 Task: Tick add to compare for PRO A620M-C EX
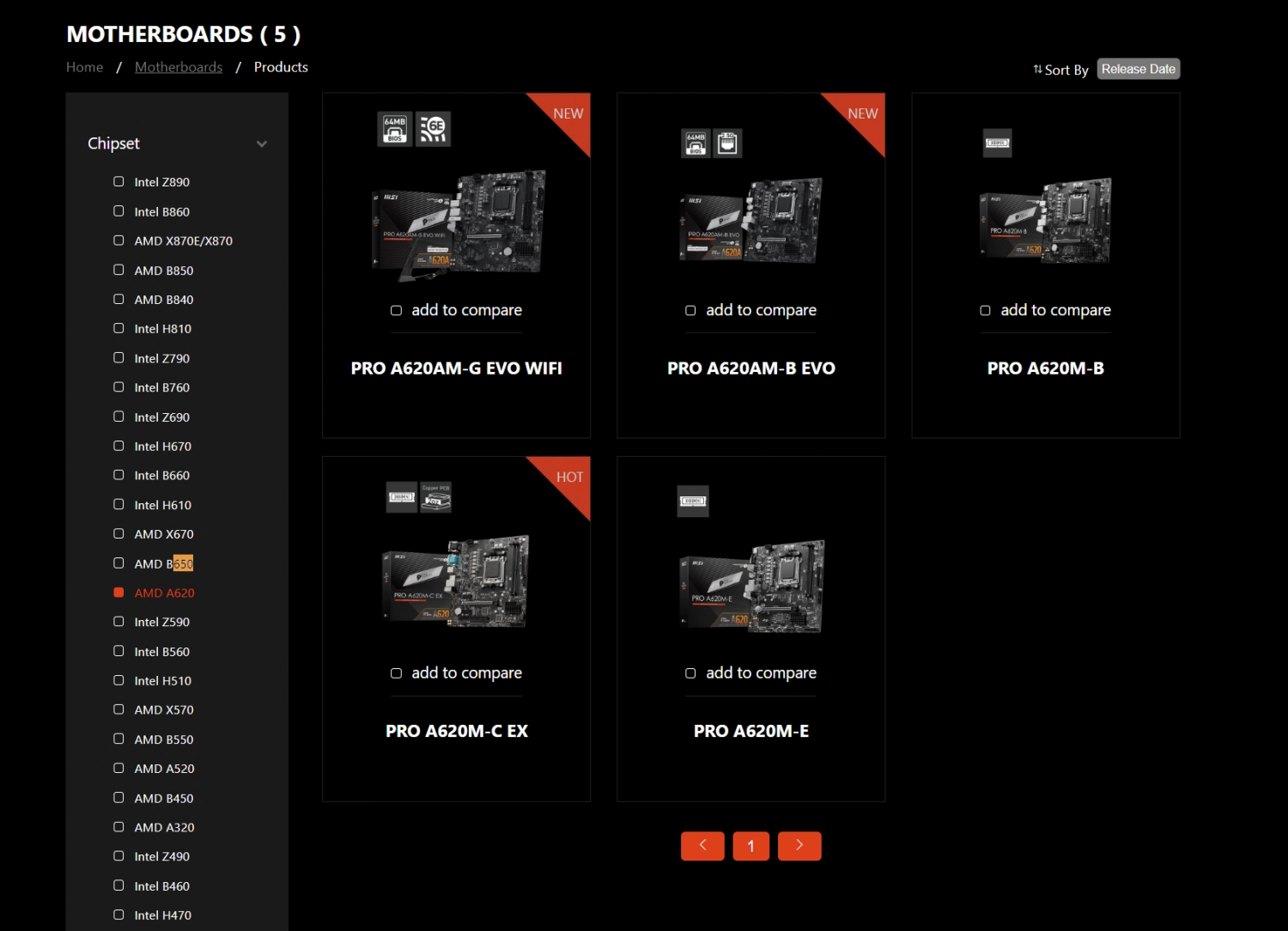[x=396, y=673]
